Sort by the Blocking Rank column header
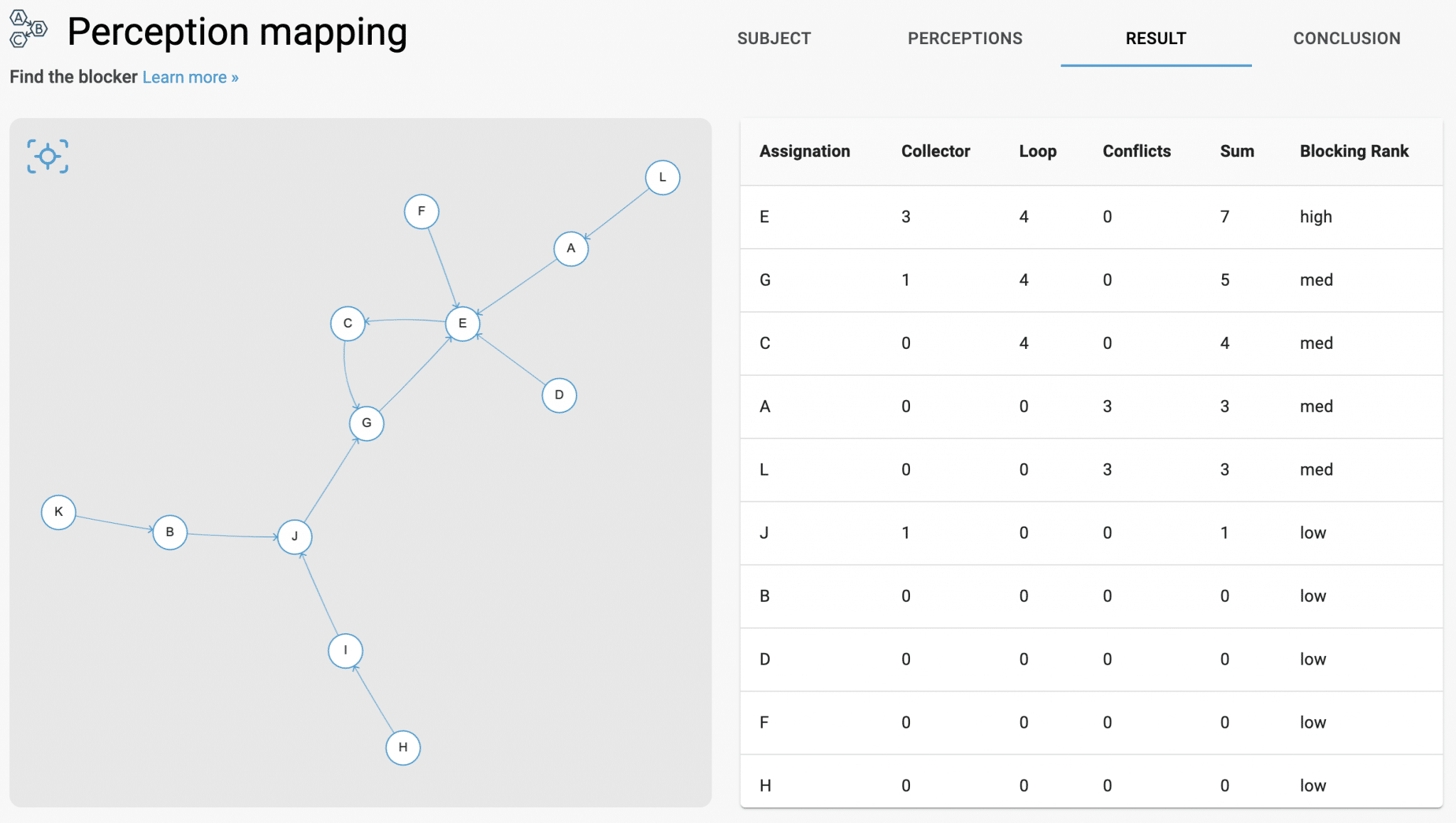 pyautogui.click(x=1354, y=151)
